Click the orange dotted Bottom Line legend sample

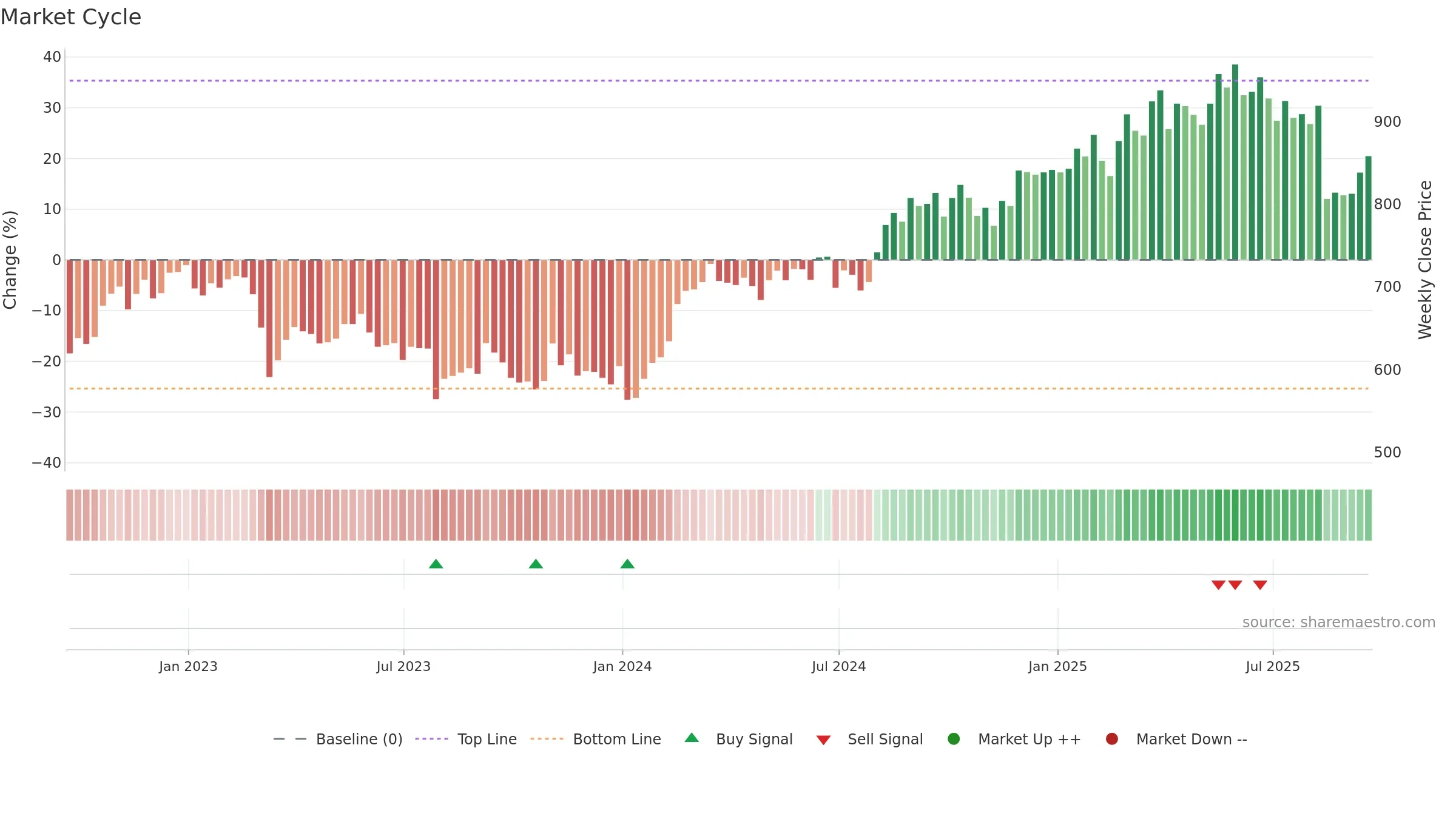click(x=547, y=739)
